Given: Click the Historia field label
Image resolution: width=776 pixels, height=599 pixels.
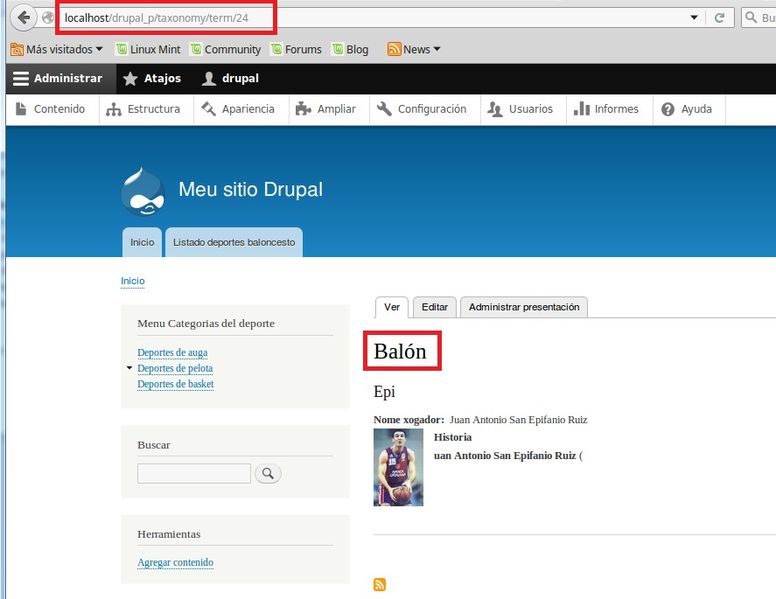Looking at the screenshot, I should click(x=452, y=437).
